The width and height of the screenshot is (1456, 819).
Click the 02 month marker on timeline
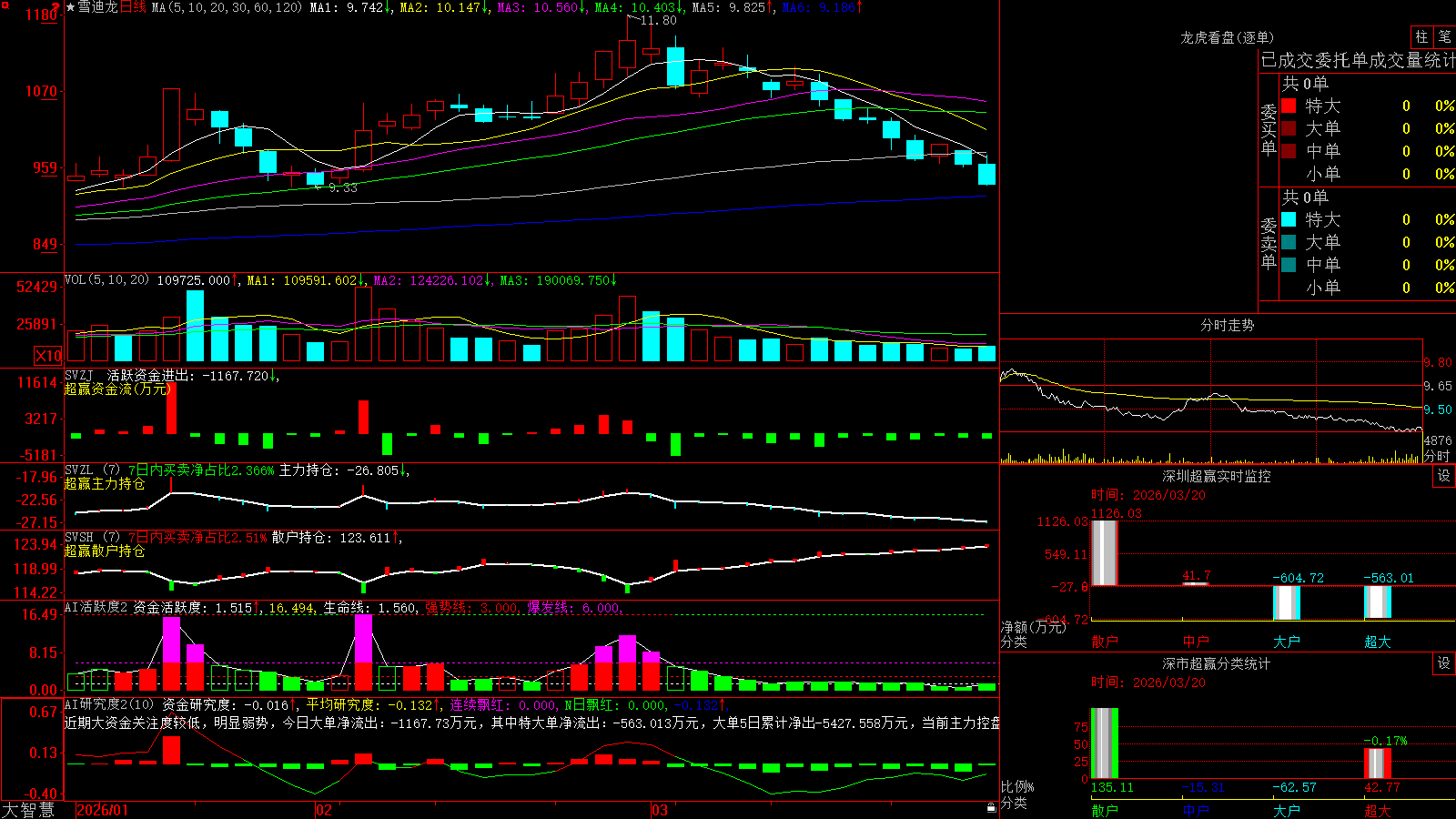[324, 810]
